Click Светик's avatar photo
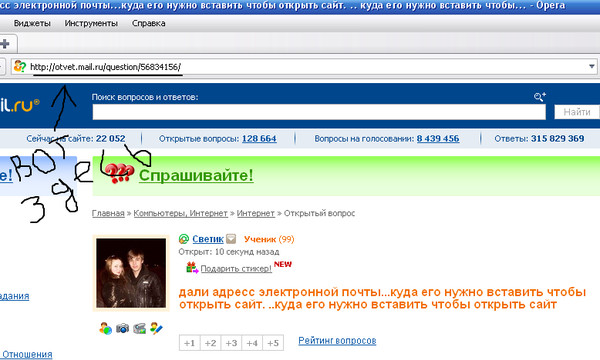This screenshot has width=600, height=360. (x=131, y=273)
